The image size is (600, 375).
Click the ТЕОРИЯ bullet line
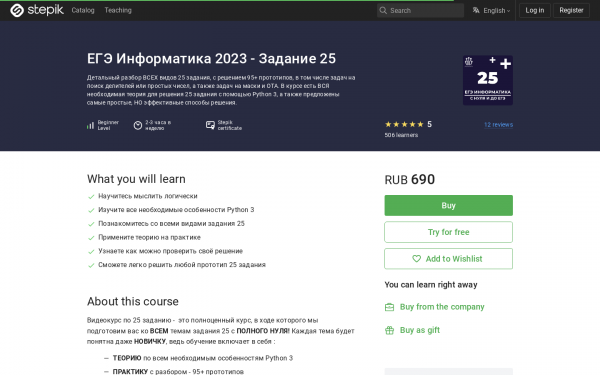tap(202, 358)
